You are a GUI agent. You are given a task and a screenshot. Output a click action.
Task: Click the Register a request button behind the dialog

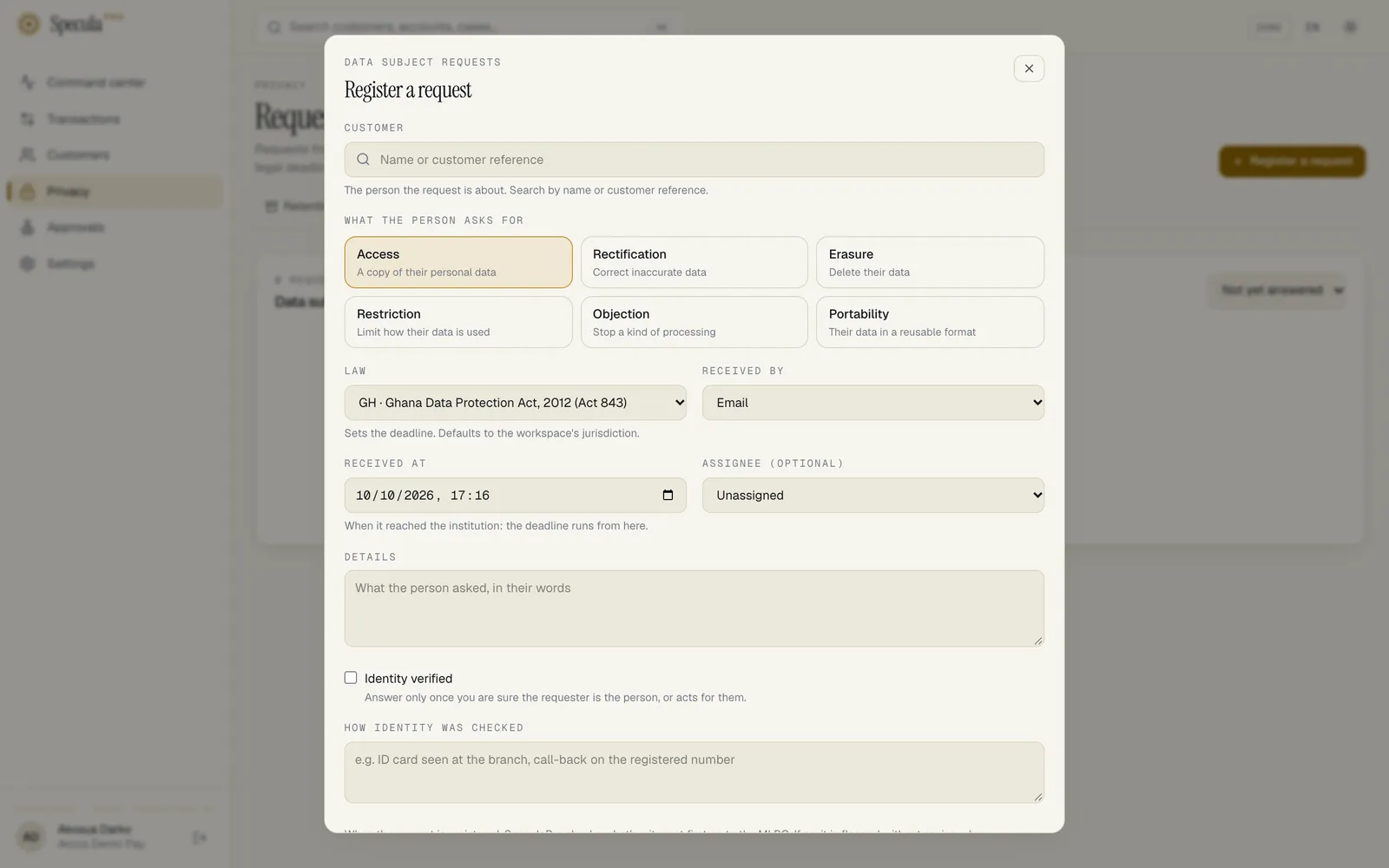pyautogui.click(x=1292, y=161)
